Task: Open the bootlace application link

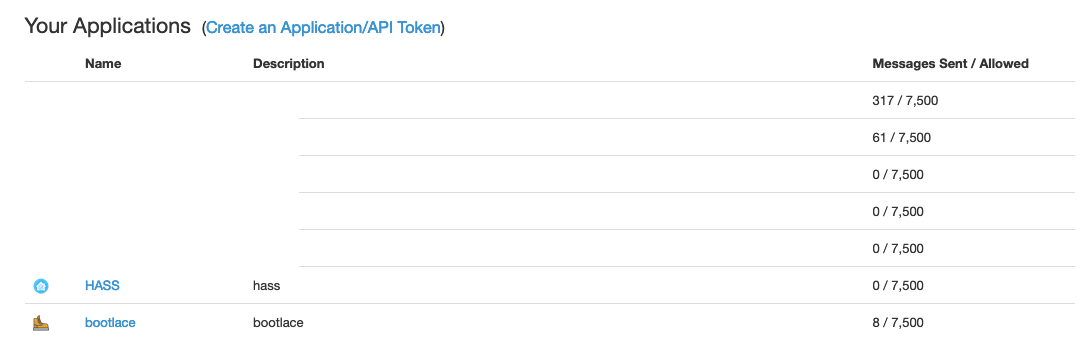Action: pos(110,323)
